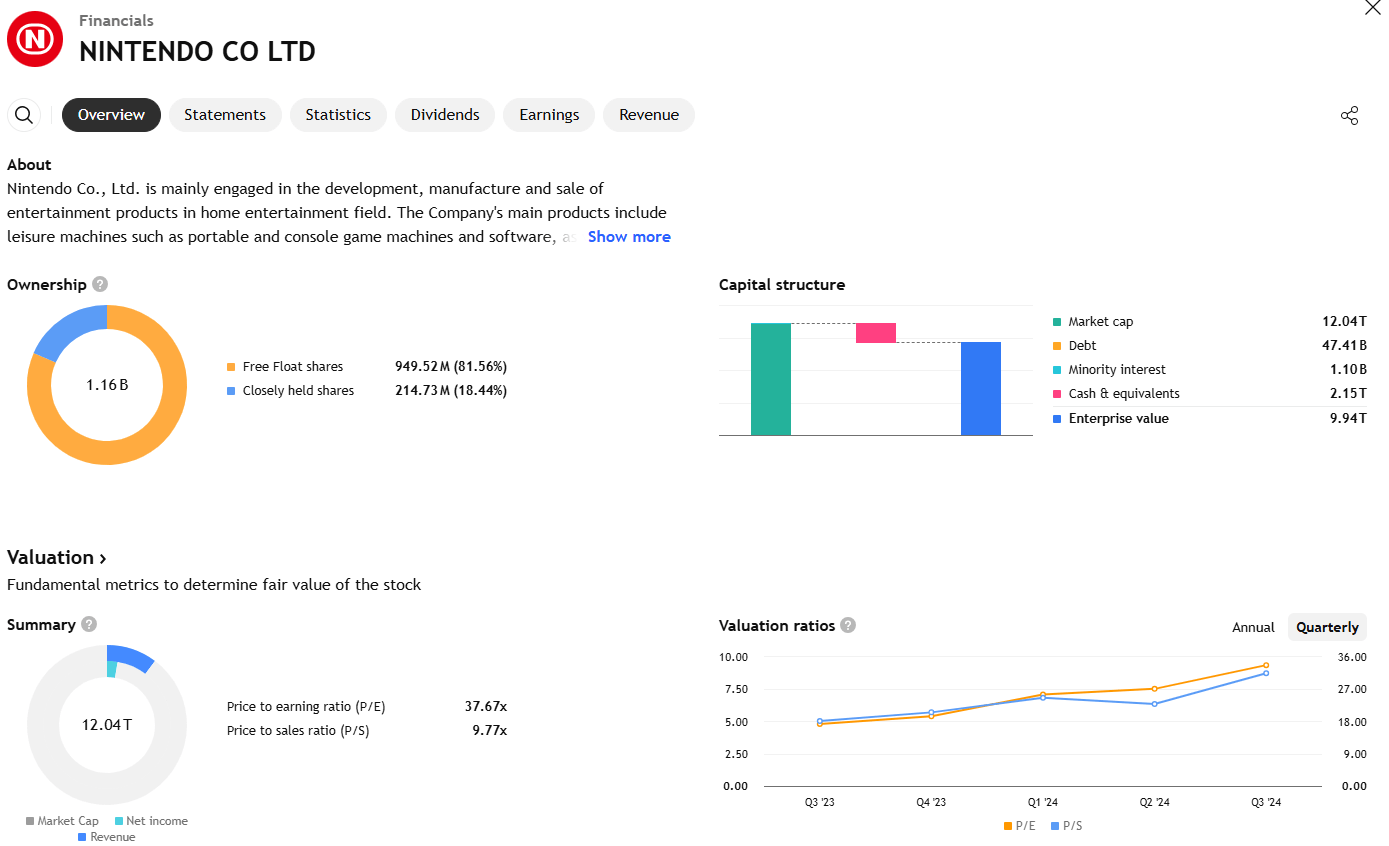Click the Summary help question mark icon
1389x846 pixels.
[89, 624]
